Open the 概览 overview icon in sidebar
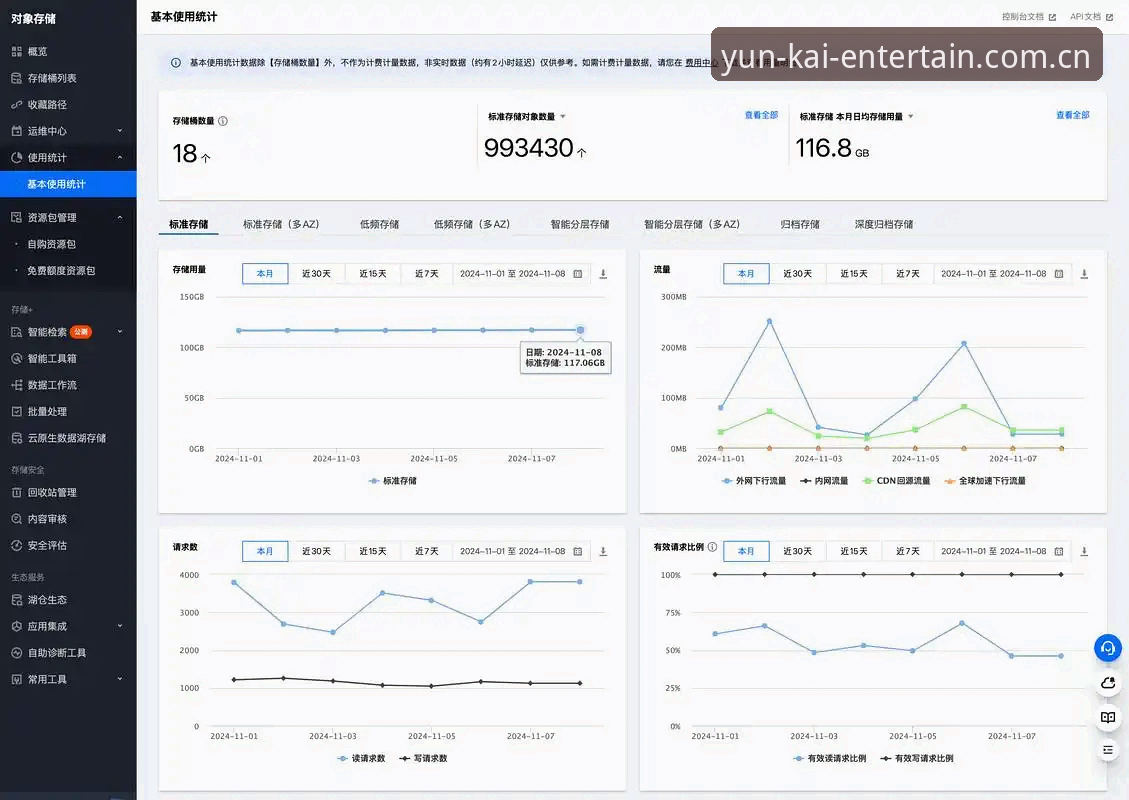The width and height of the screenshot is (1129, 800). [17, 52]
